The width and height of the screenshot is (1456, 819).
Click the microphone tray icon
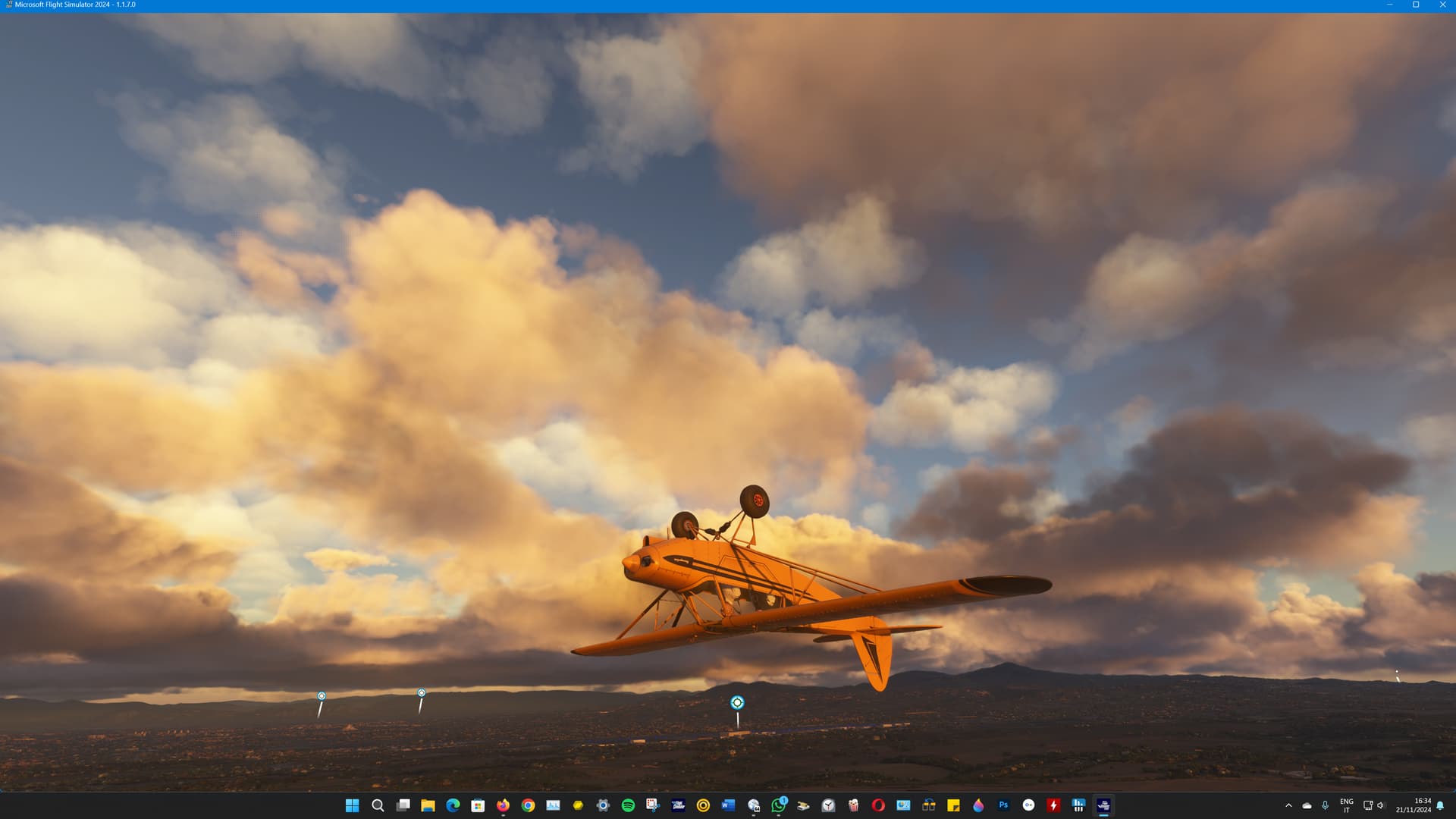[x=1325, y=805]
